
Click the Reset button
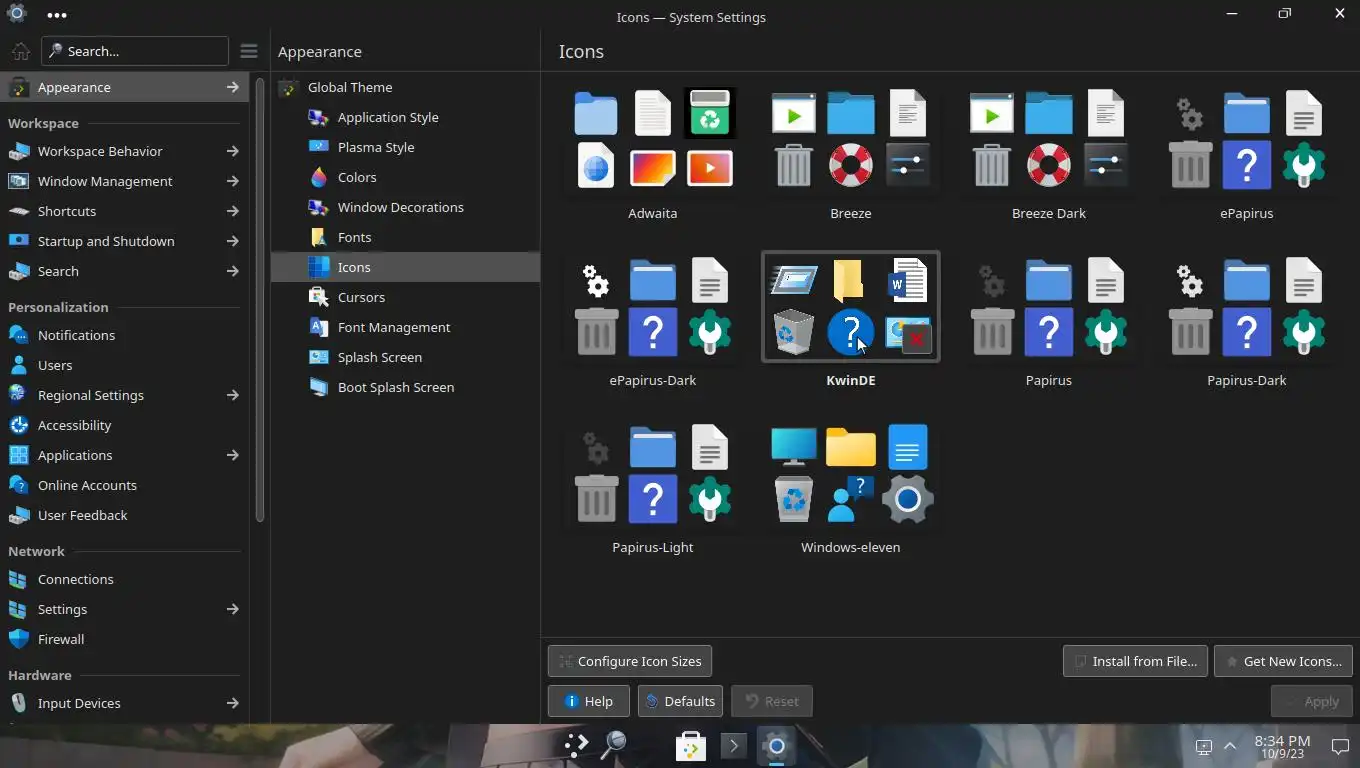point(772,701)
